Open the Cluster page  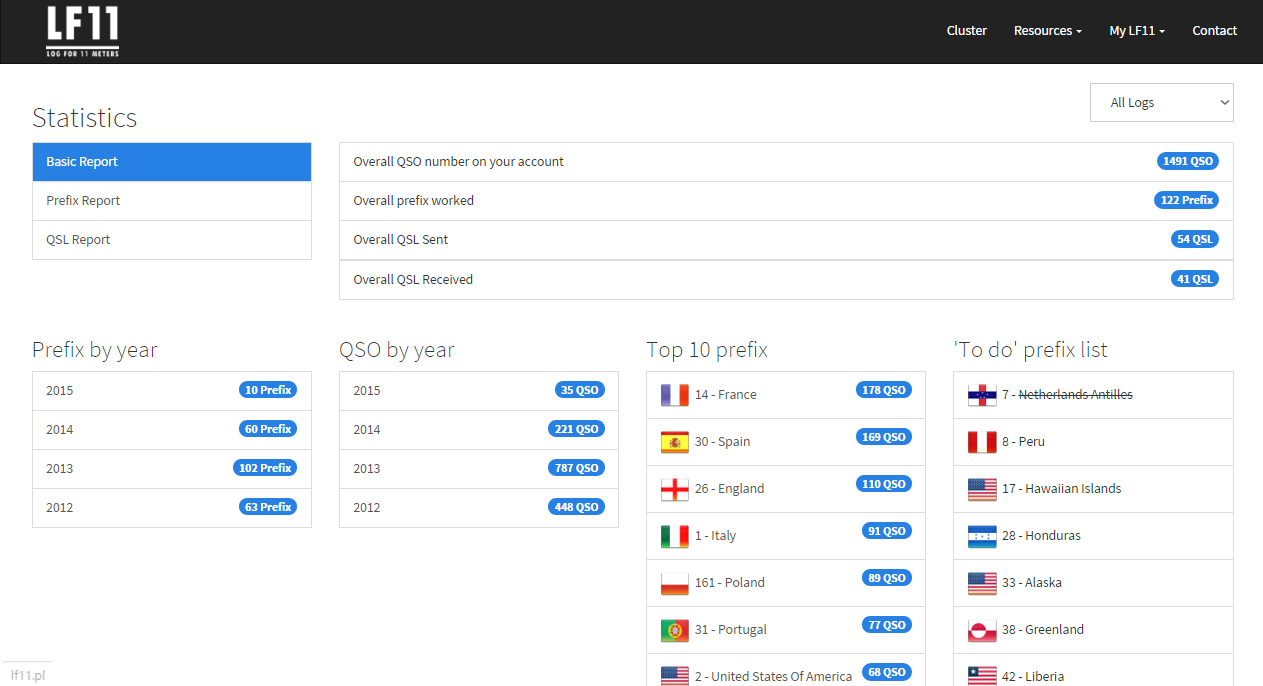point(966,31)
